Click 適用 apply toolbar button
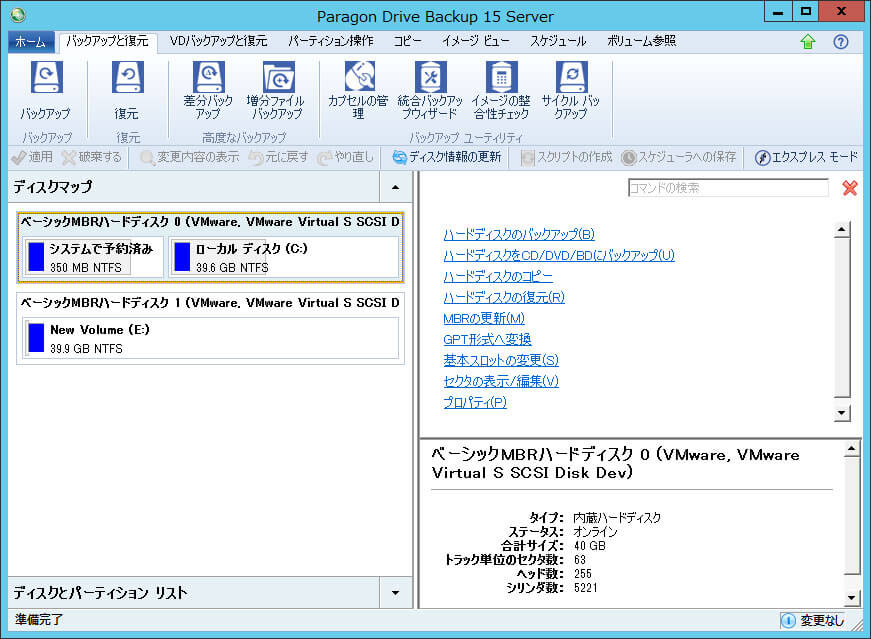Image resolution: width=871 pixels, height=639 pixels. tap(32, 157)
